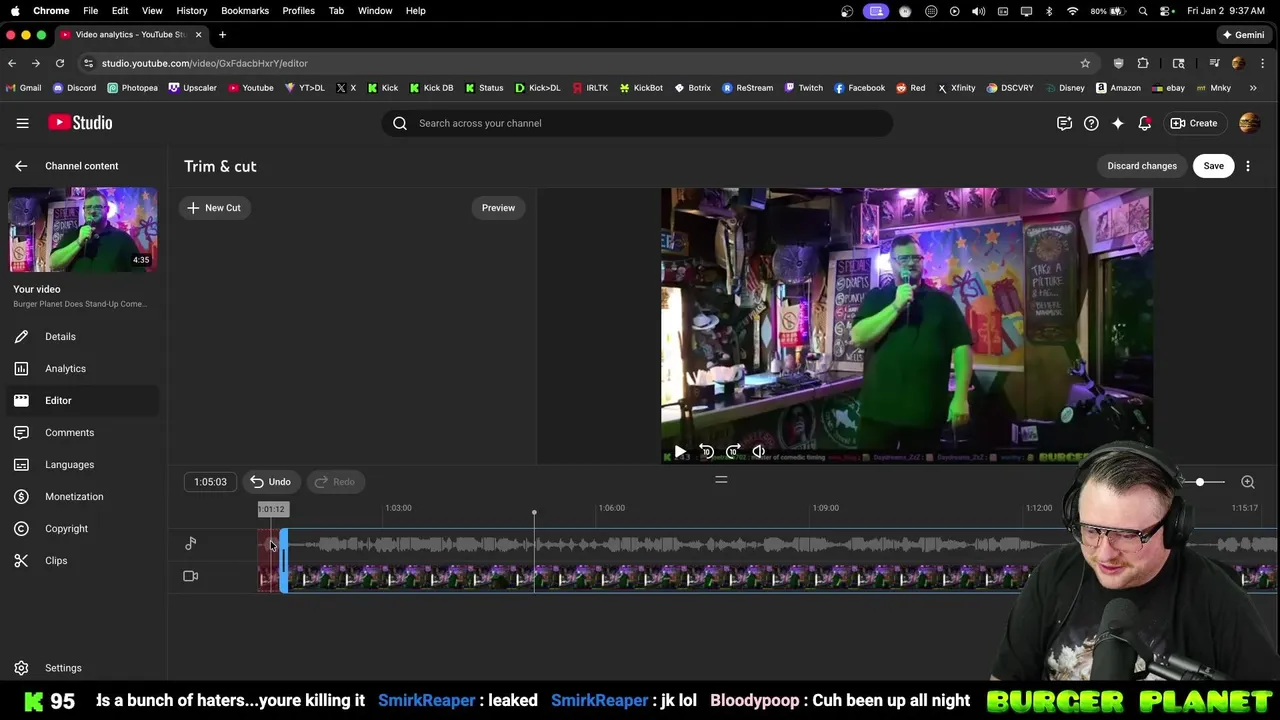Adjust the timeline zoom slider
The image size is (1280, 720).
click(1200, 482)
